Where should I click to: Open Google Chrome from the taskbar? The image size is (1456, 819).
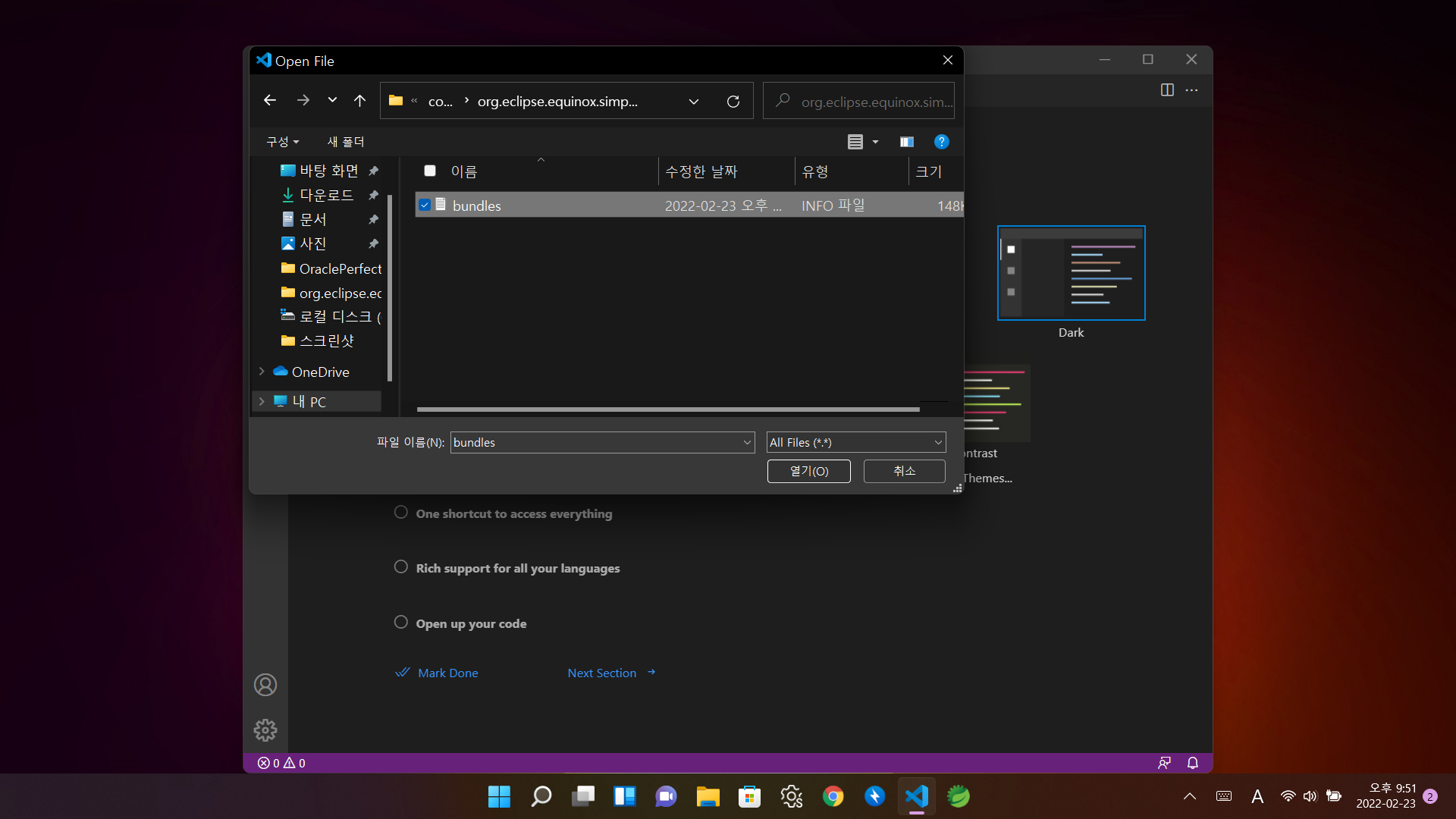click(x=833, y=796)
